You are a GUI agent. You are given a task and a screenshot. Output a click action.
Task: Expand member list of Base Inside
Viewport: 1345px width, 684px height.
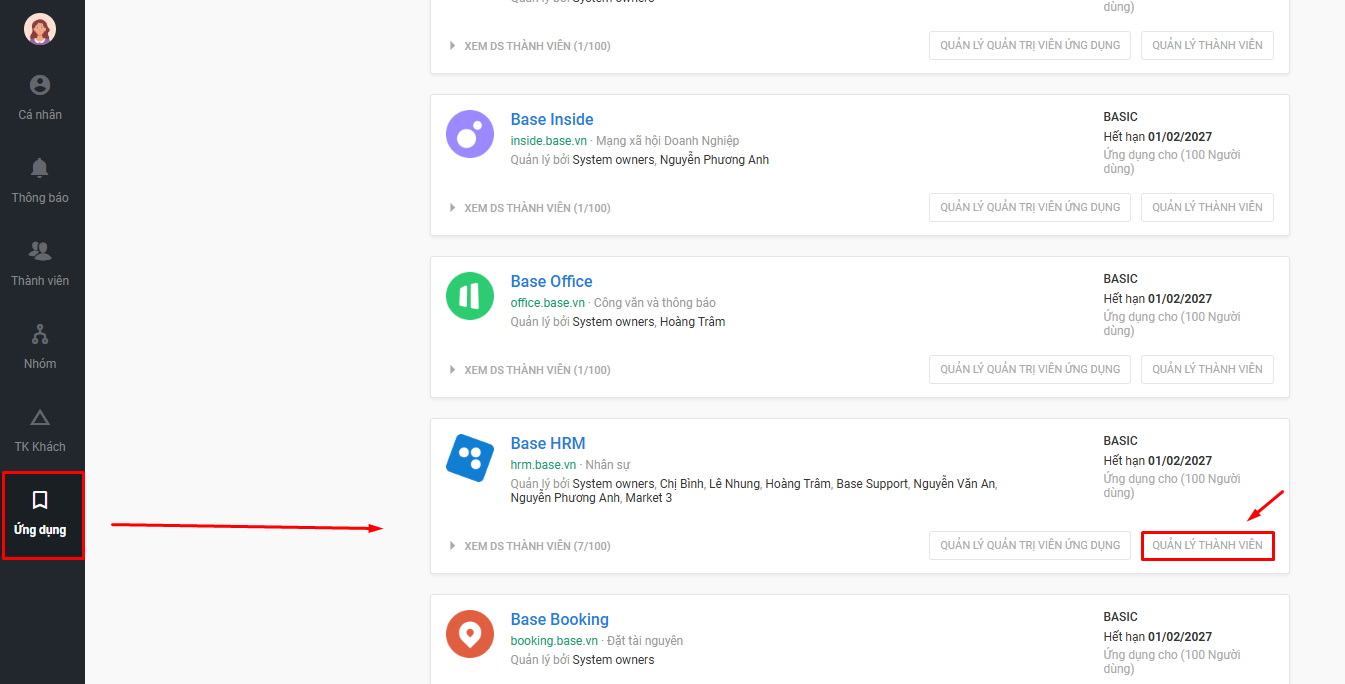[530, 208]
